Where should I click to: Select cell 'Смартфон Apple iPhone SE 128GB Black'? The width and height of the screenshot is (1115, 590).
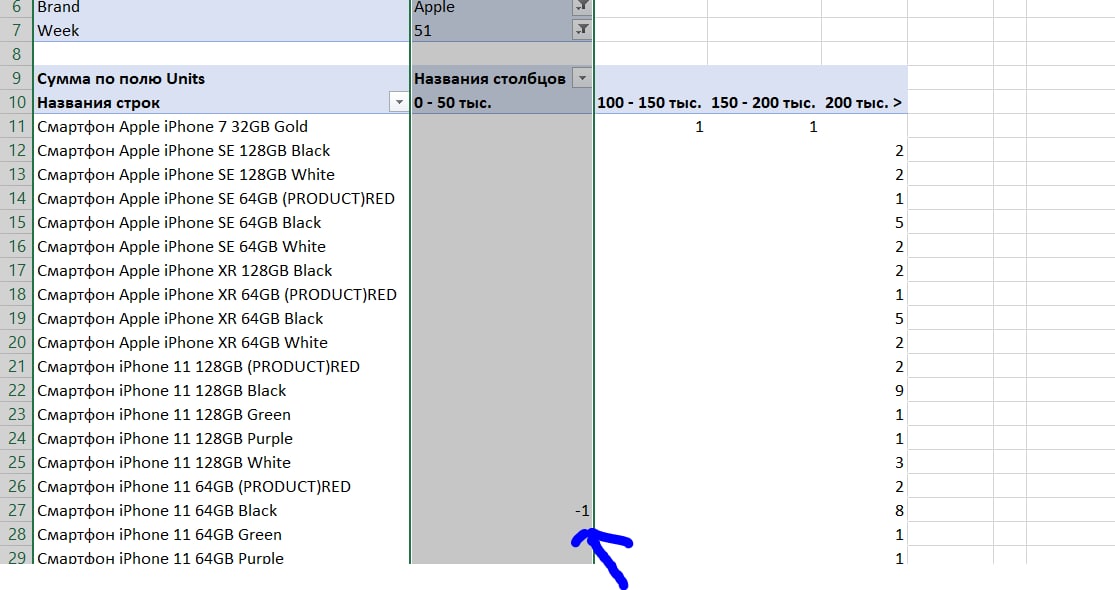coord(221,151)
